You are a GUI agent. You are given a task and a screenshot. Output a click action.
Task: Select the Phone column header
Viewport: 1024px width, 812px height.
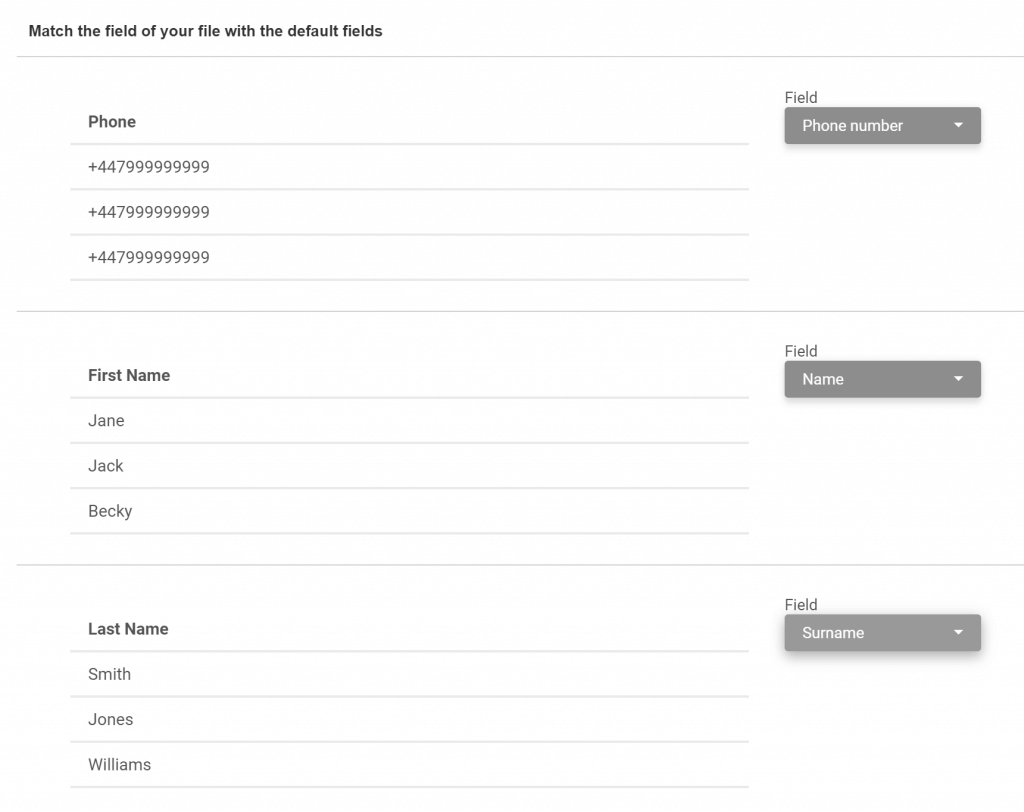coord(112,122)
